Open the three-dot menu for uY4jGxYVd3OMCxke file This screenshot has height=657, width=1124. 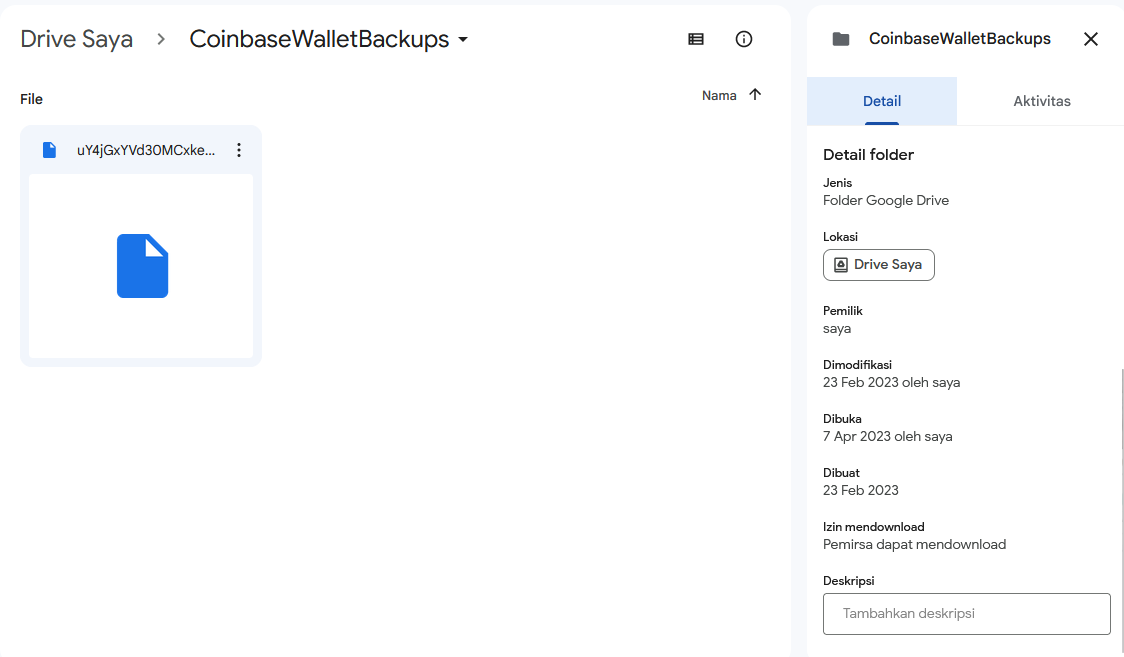[x=239, y=150]
